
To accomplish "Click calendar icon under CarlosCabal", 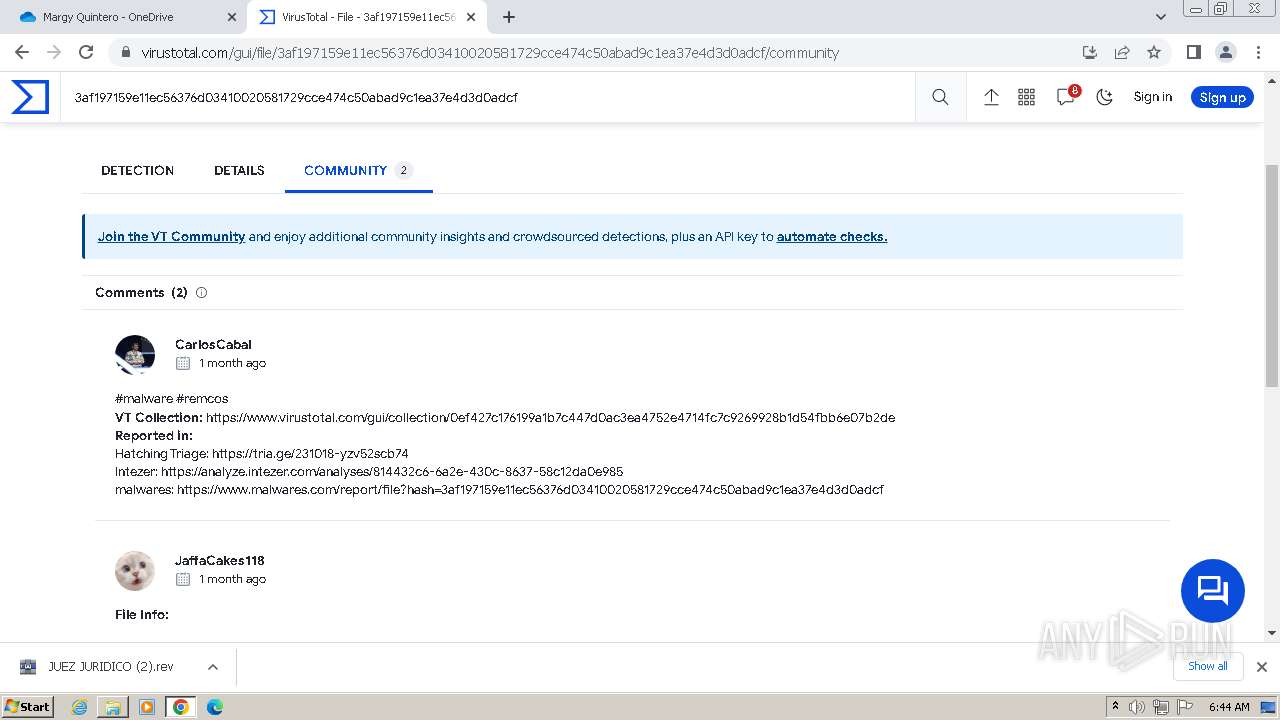I will (x=183, y=363).
